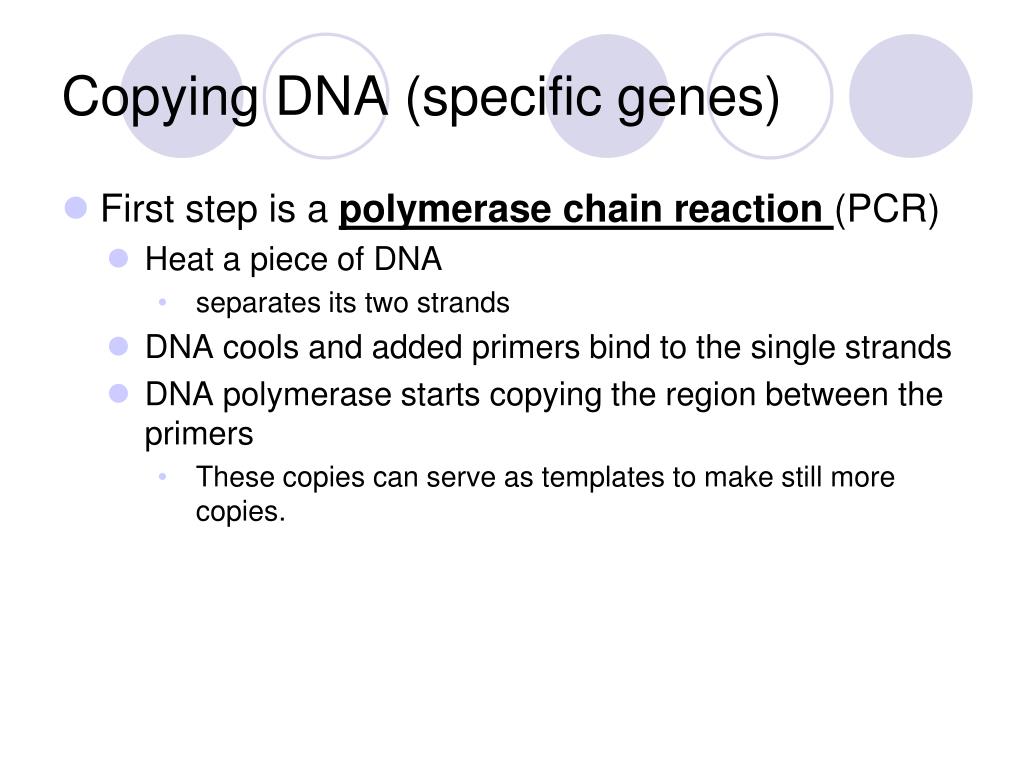Screen dimensions: 1024x768
Task: Click the line "DNA cools and added primers bind"
Action: click(x=548, y=347)
